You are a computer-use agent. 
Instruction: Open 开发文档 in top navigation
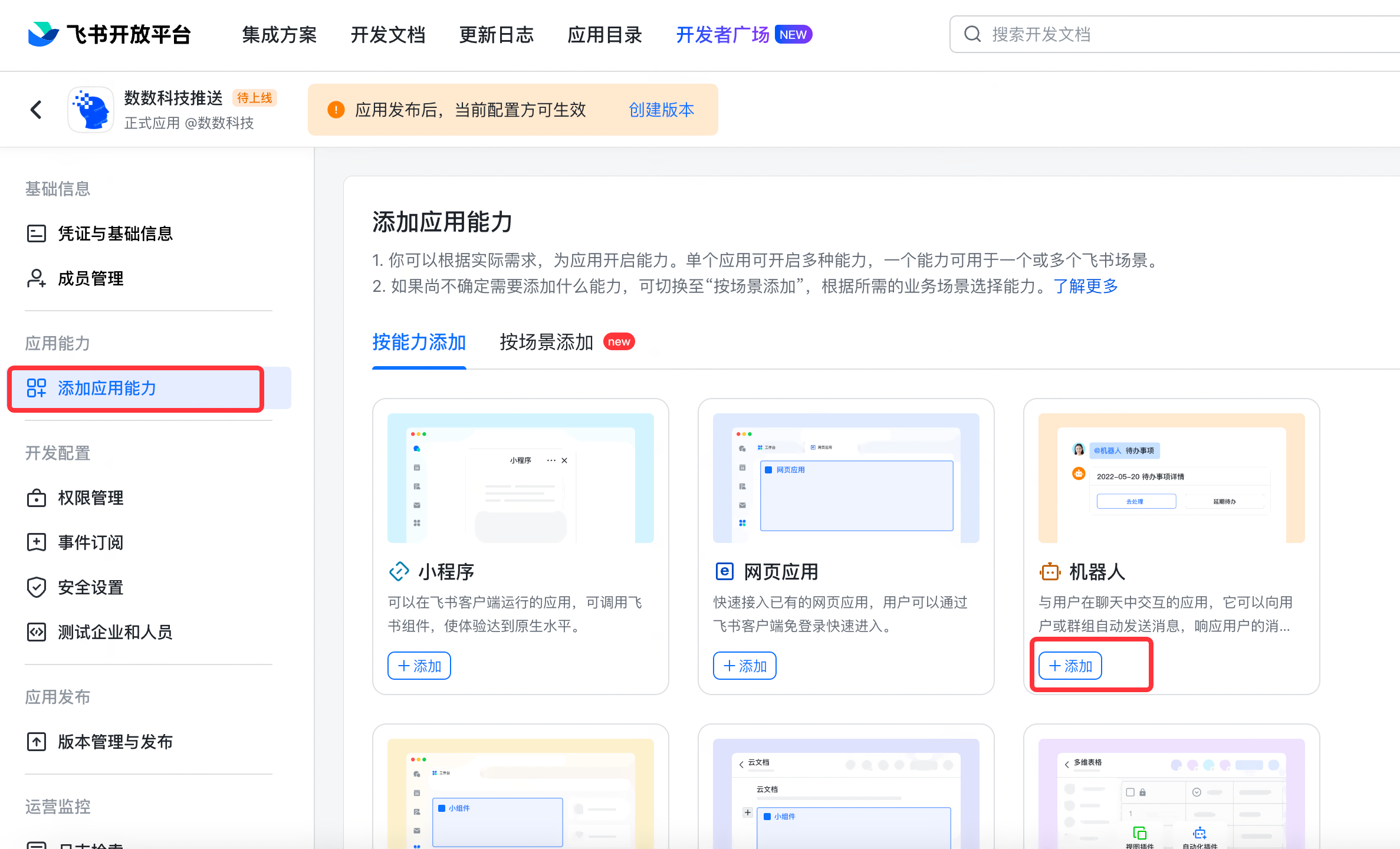[x=387, y=35]
